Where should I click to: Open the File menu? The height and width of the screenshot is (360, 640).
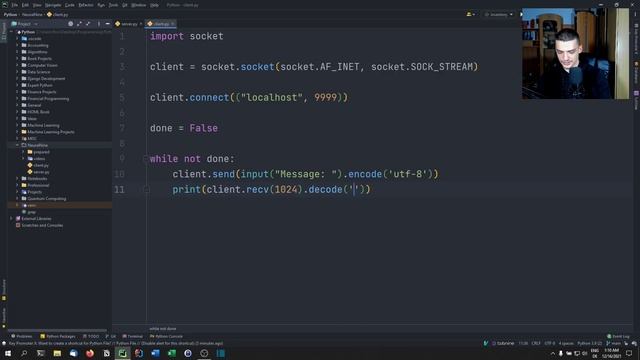(15, 5)
